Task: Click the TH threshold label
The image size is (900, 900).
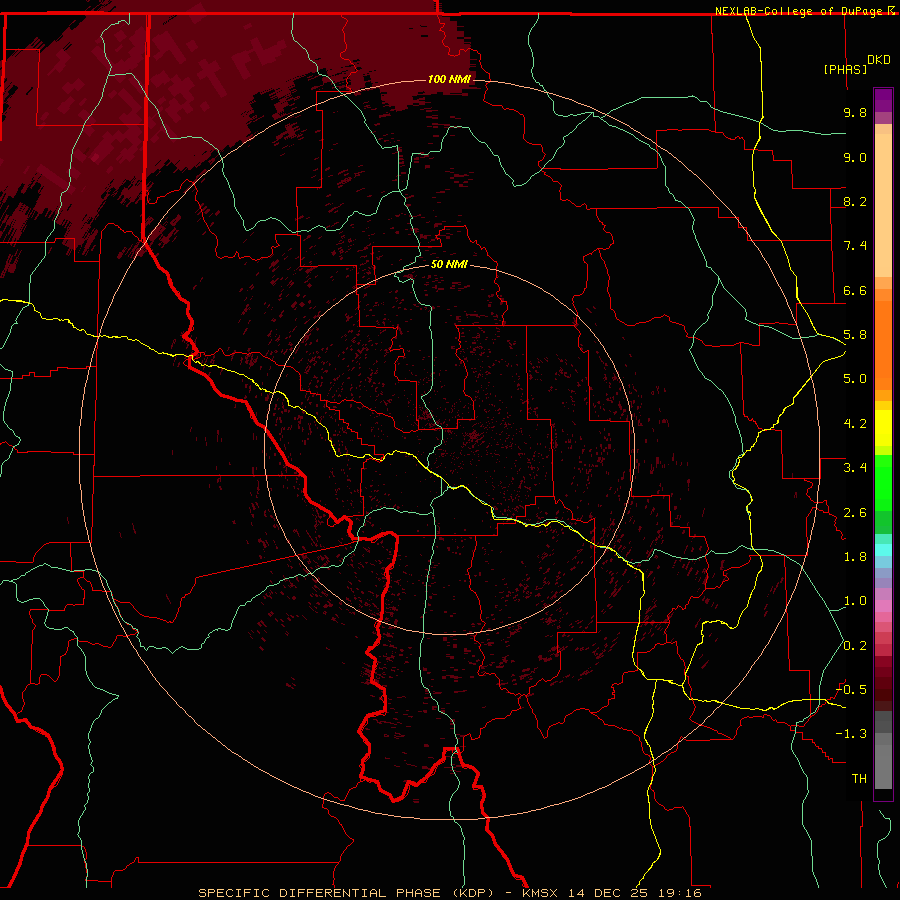Action: (859, 779)
